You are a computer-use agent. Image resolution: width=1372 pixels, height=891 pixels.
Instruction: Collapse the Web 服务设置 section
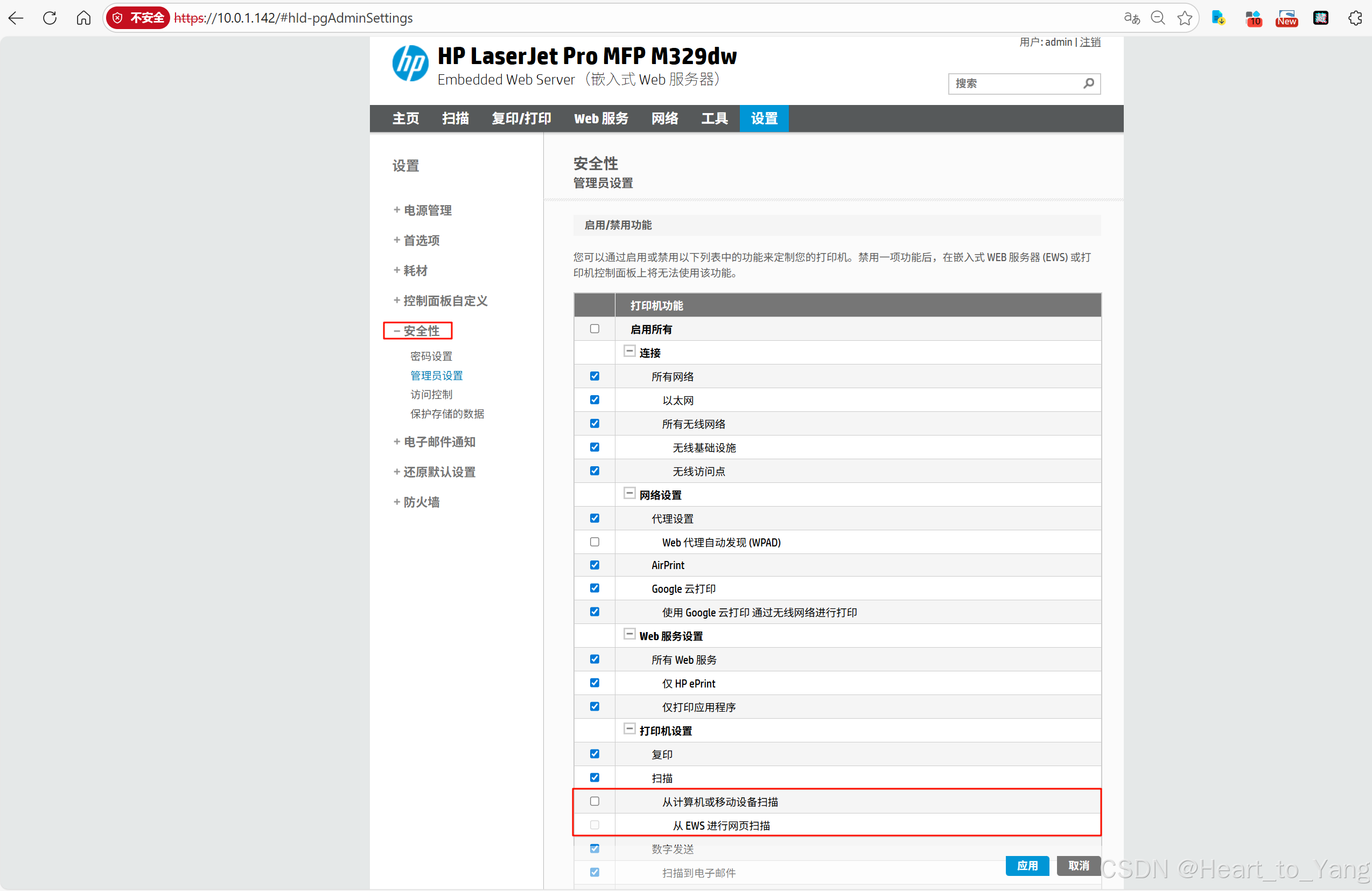[629, 635]
